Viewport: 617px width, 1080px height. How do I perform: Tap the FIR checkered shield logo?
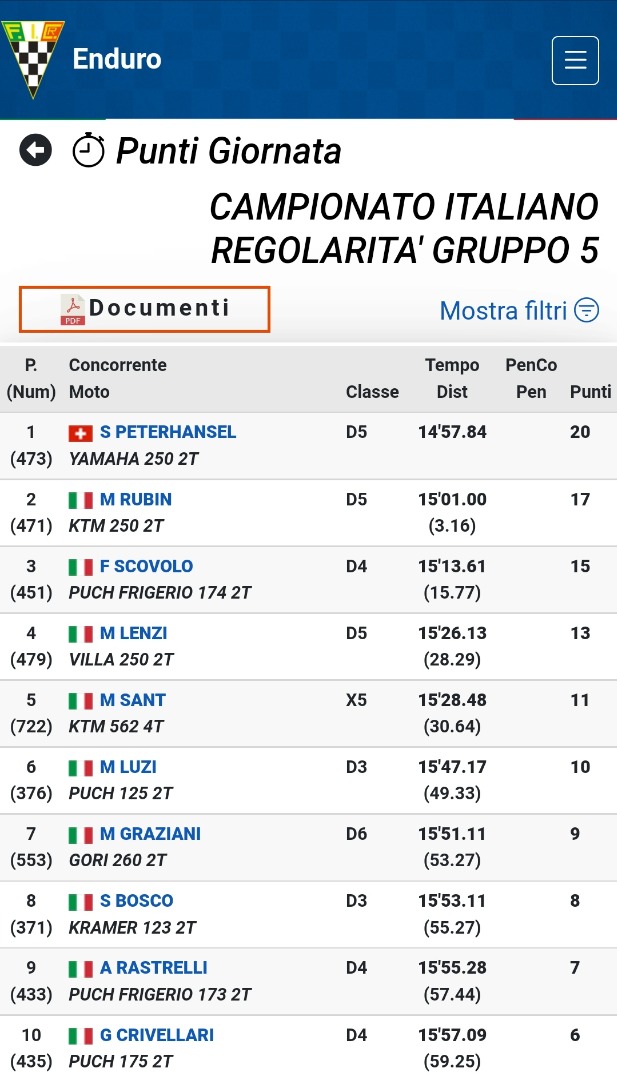pos(32,59)
